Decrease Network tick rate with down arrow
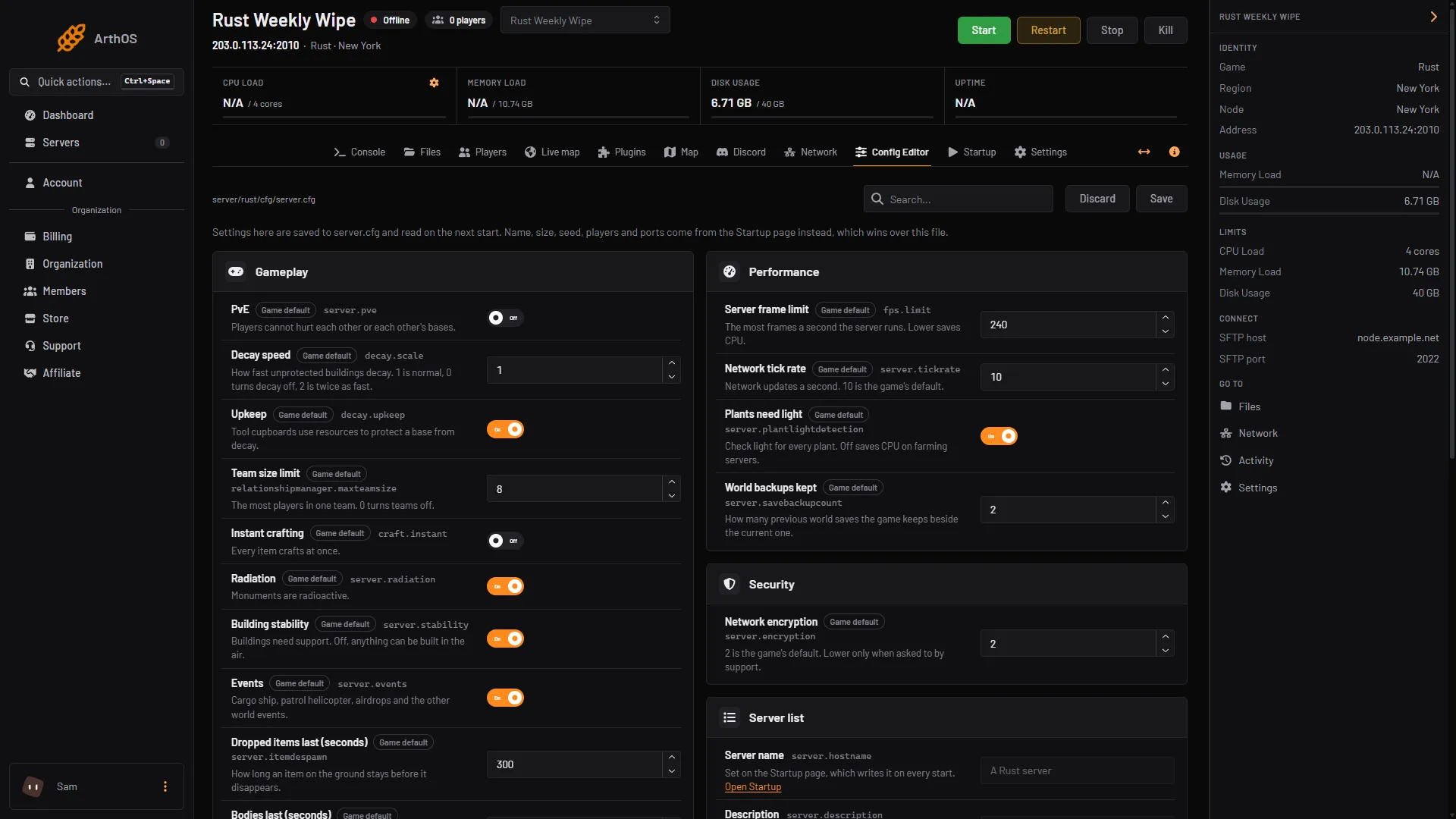 click(x=1165, y=384)
